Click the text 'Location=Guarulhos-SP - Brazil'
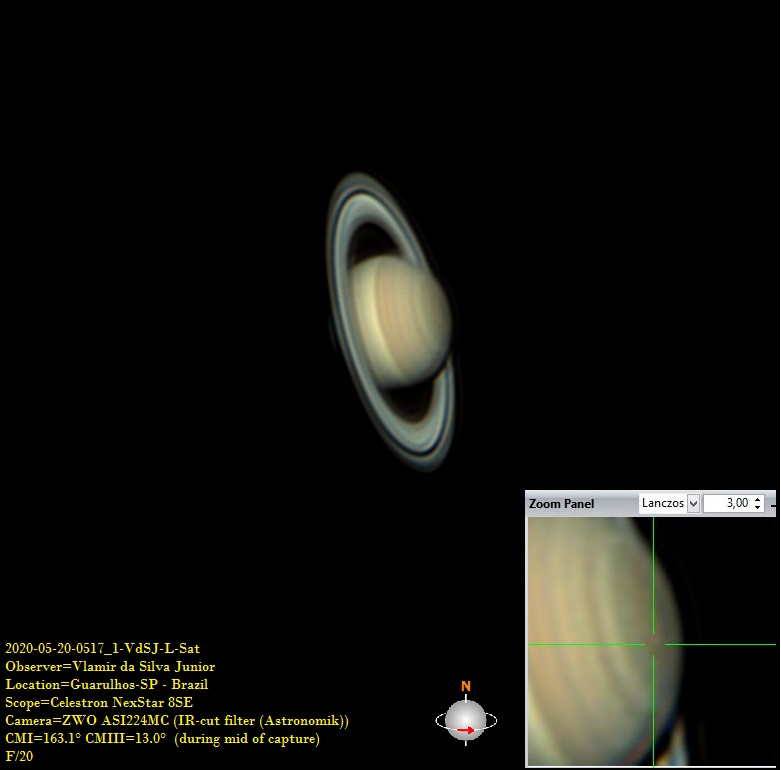The height and width of the screenshot is (770, 781). [107, 684]
